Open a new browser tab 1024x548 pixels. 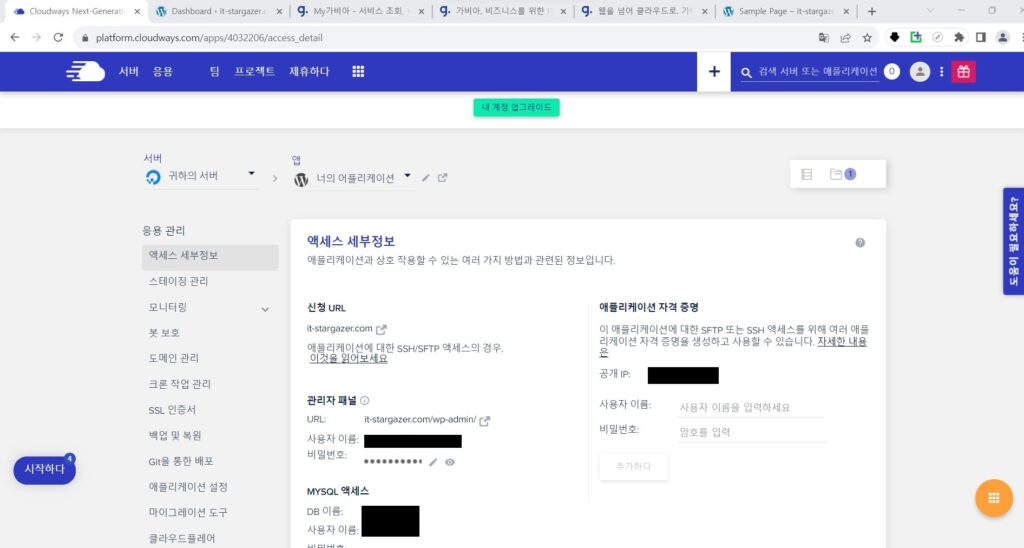click(x=872, y=12)
